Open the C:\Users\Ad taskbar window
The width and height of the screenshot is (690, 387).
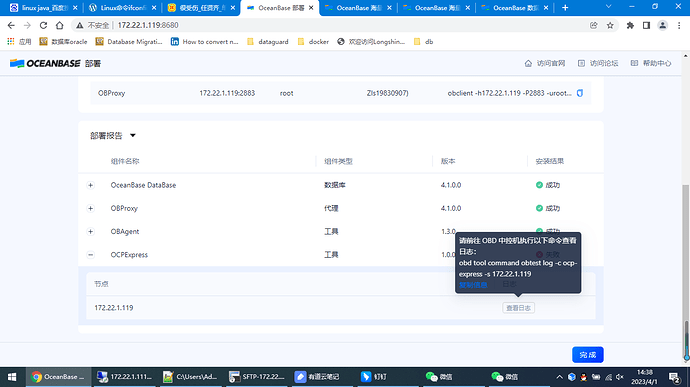(x=190, y=377)
